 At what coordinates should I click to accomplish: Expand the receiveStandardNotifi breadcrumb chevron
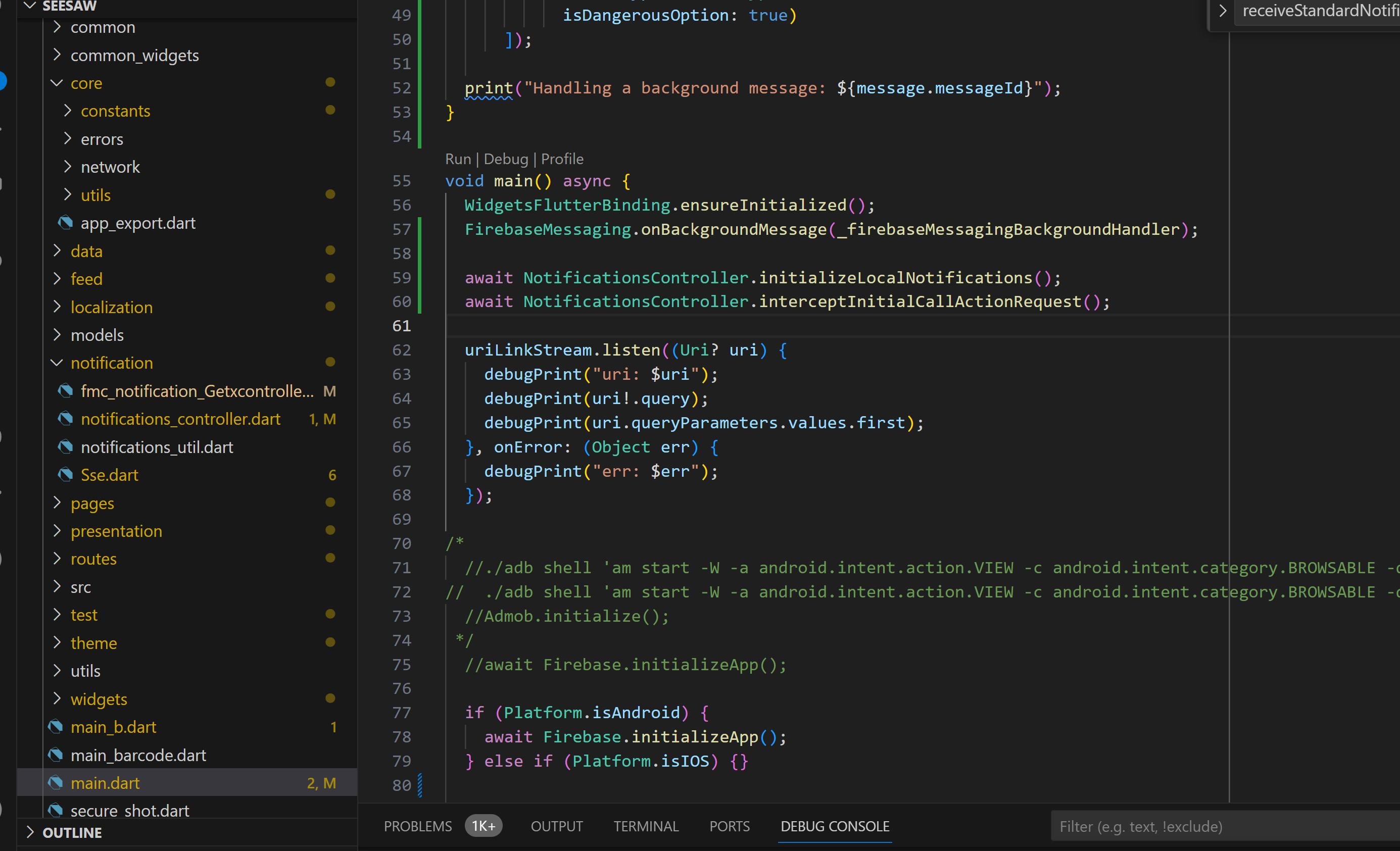[x=1223, y=10]
